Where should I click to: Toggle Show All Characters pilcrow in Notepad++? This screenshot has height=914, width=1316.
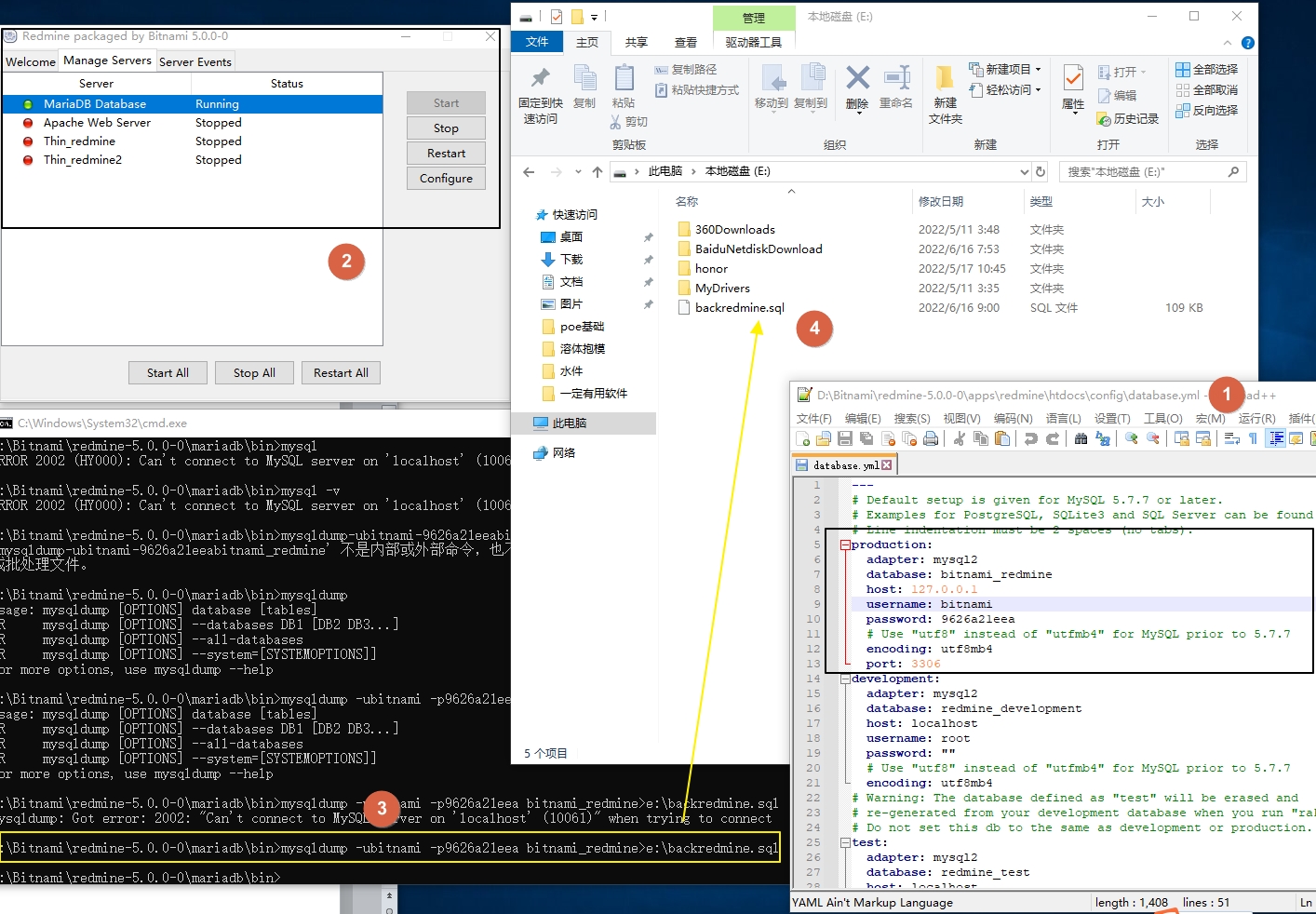pyautogui.click(x=1253, y=438)
